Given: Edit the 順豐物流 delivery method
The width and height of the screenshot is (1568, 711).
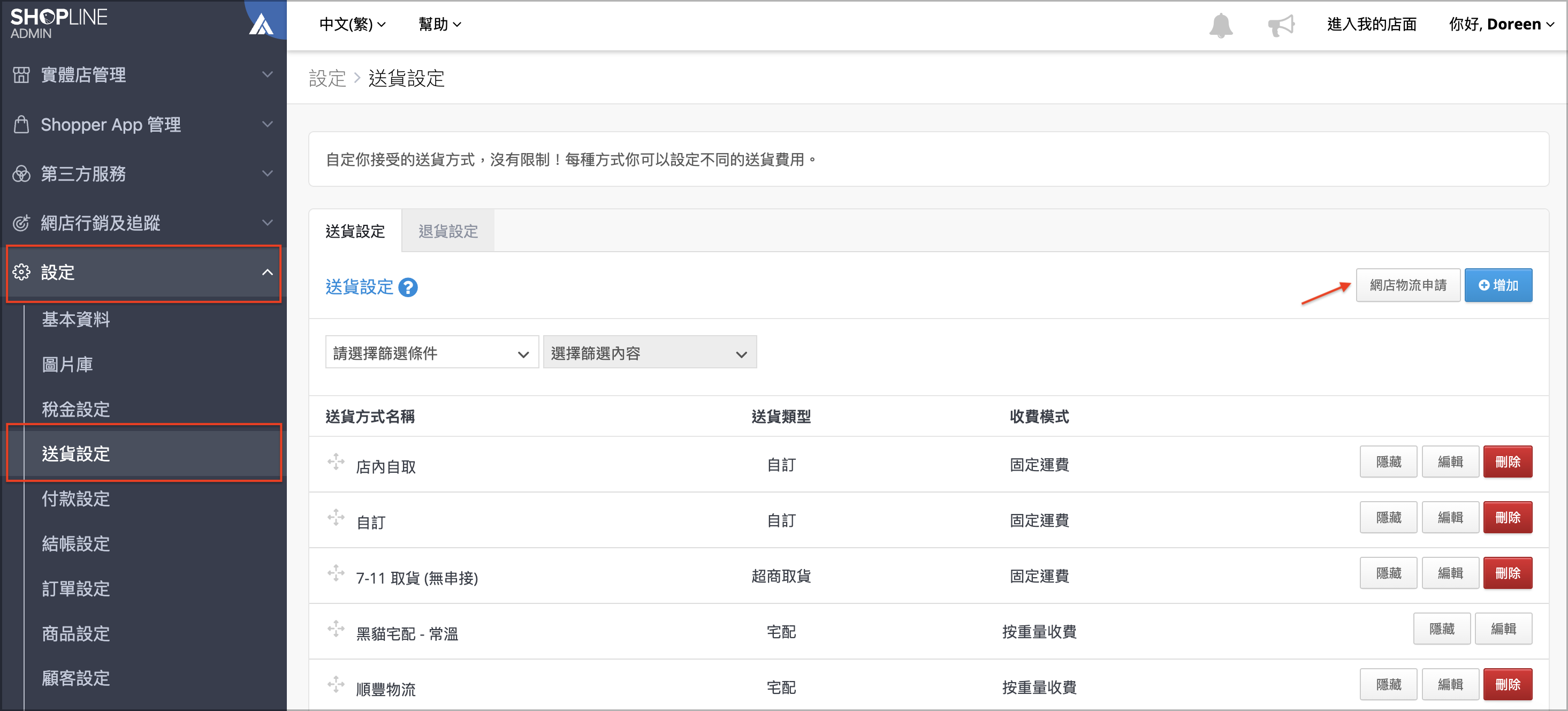Looking at the screenshot, I should coord(1450,684).
